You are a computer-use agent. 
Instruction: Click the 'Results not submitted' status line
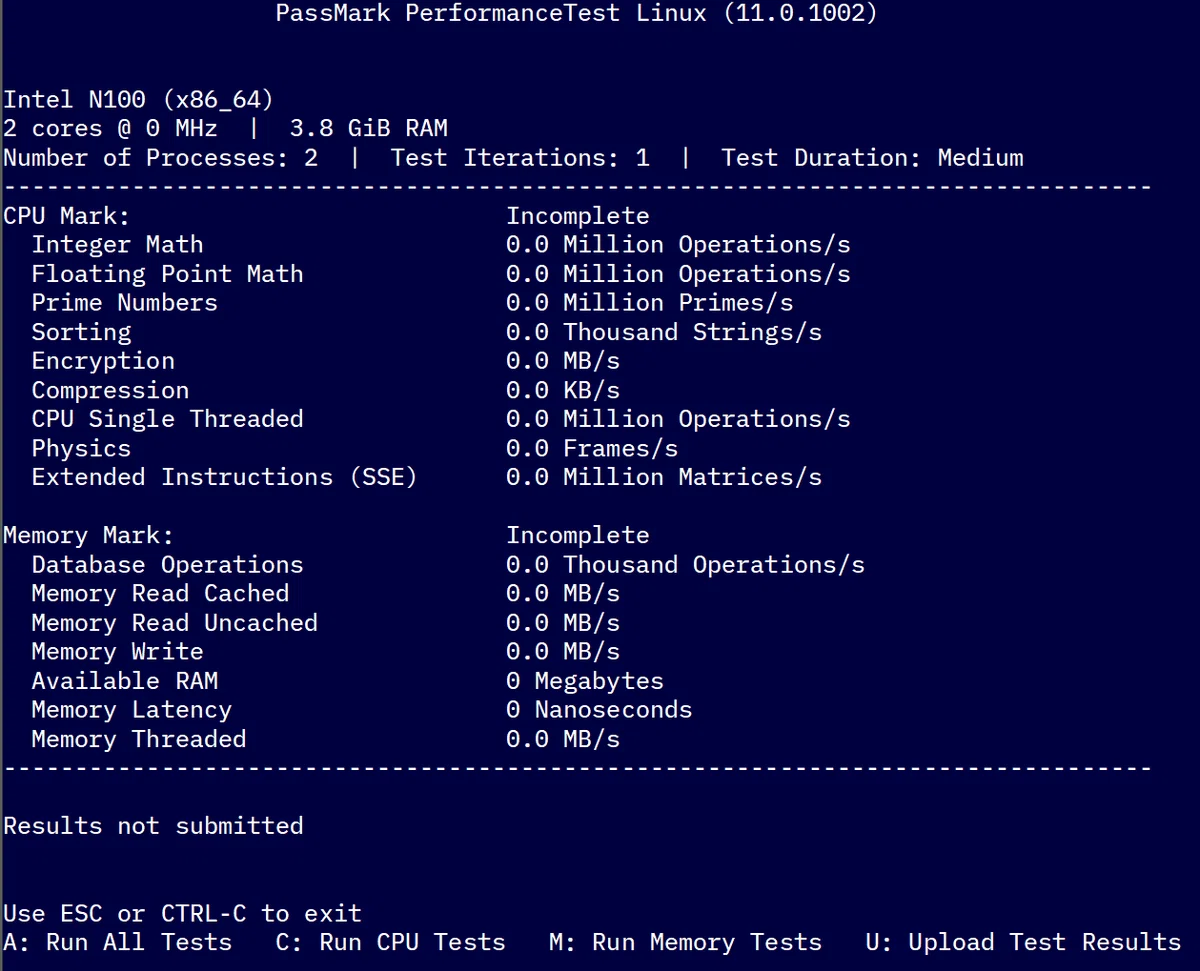tap(153, 826)
